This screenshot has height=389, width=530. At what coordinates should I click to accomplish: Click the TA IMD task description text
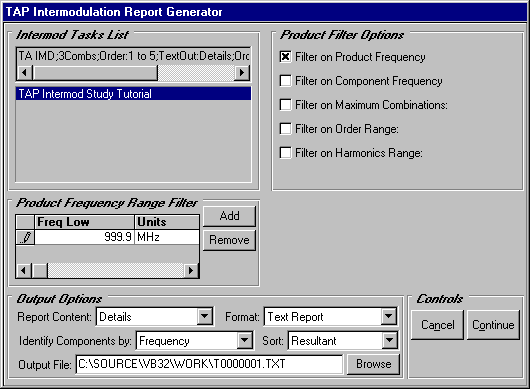(x=134, y=56)
